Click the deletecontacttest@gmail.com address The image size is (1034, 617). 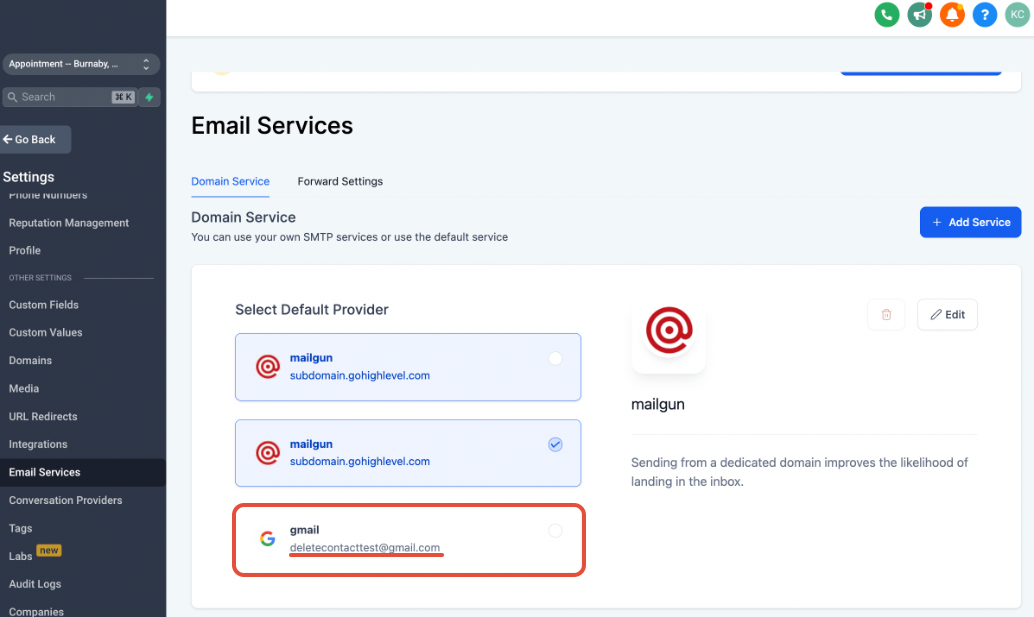365,548
